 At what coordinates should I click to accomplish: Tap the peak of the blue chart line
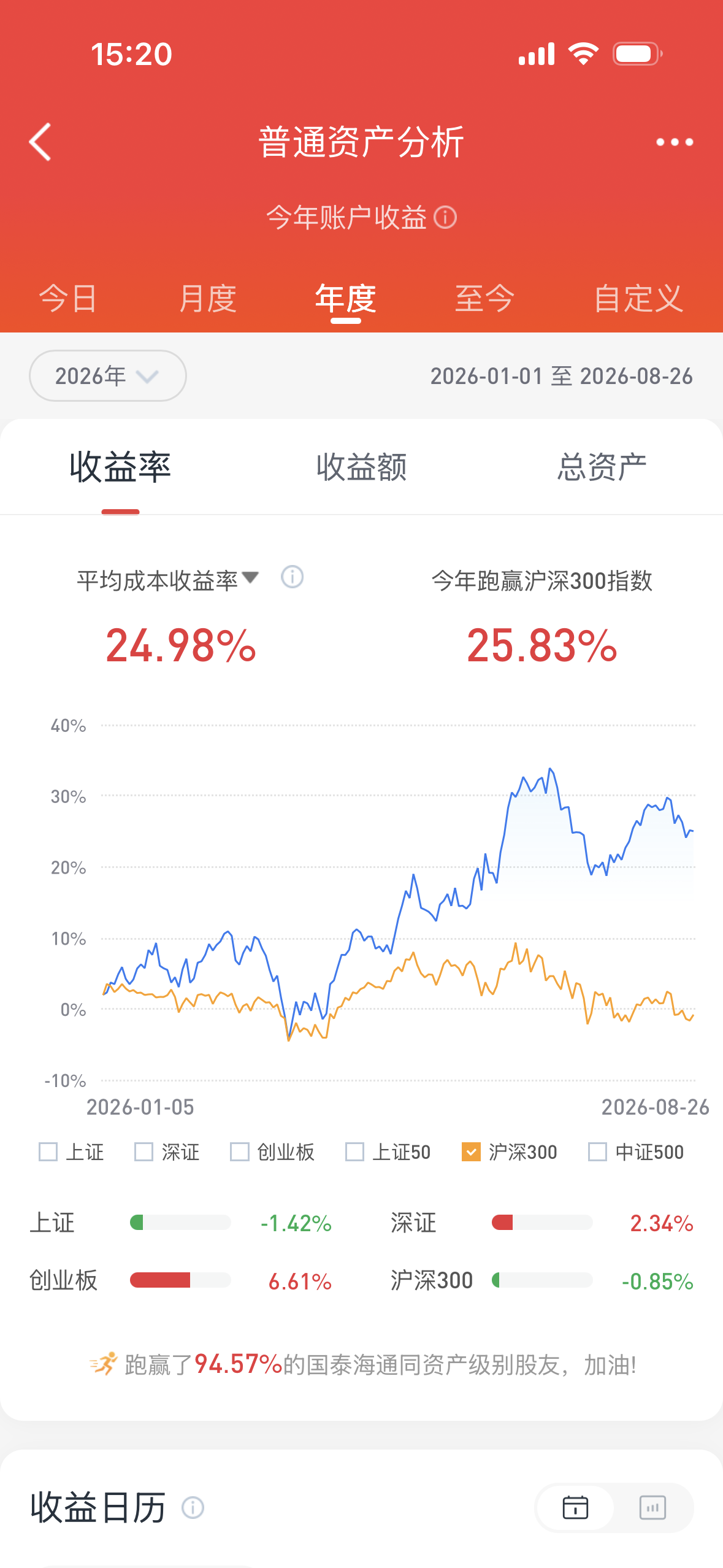tap(550, 768)
